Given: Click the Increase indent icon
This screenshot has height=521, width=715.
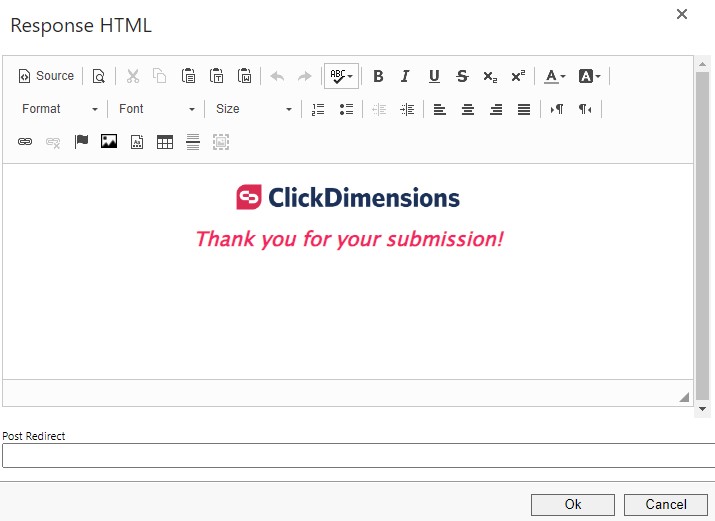Looking at the screenshot, I should coord(407,109).
